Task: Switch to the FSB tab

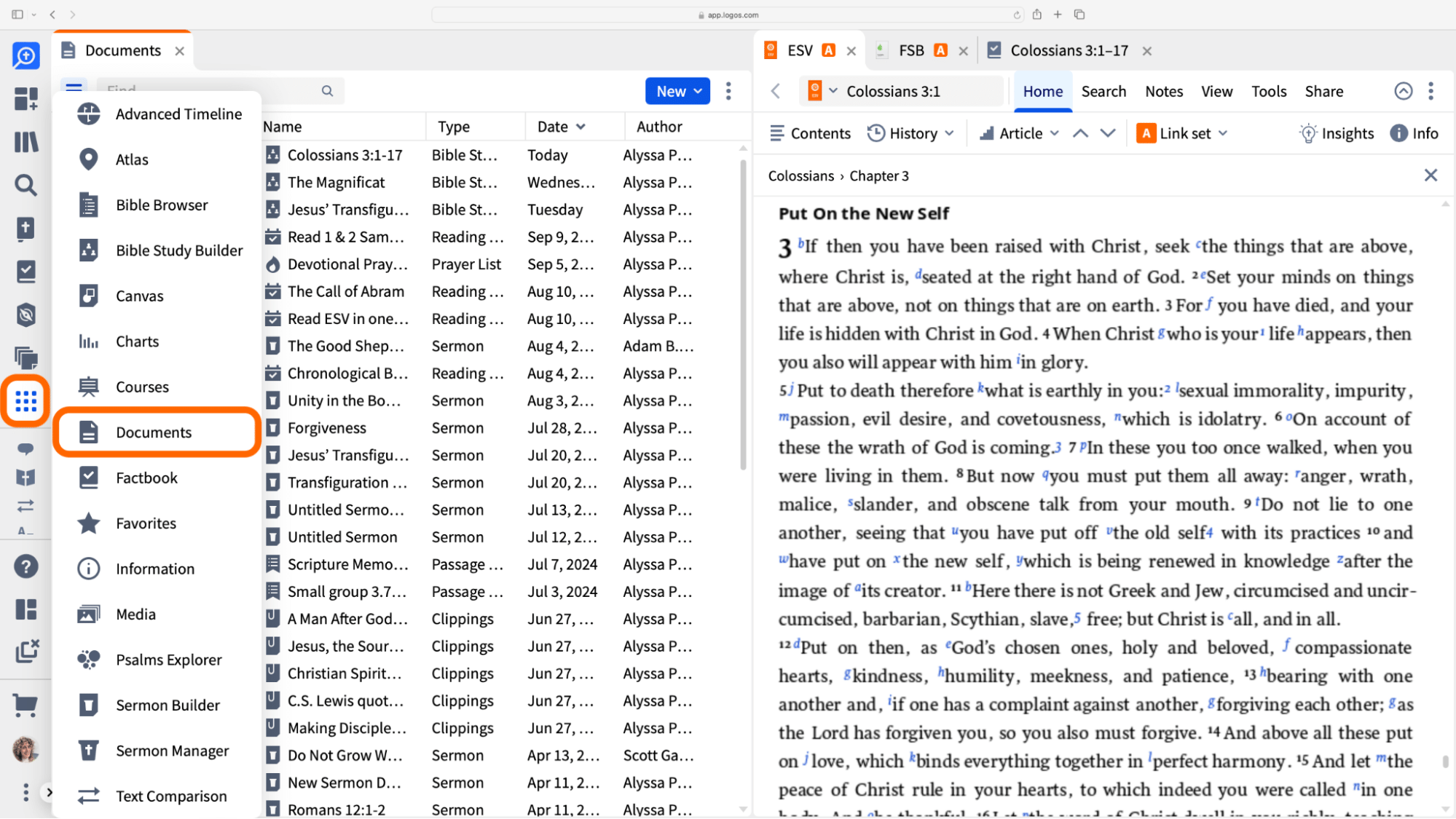Action: 911,50
